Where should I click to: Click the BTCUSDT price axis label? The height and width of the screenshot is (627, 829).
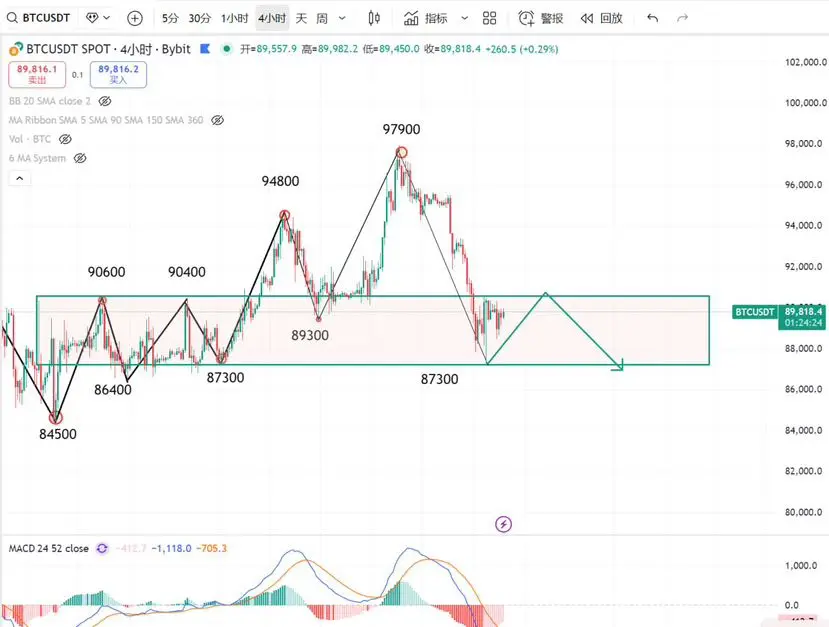[754, 312]
